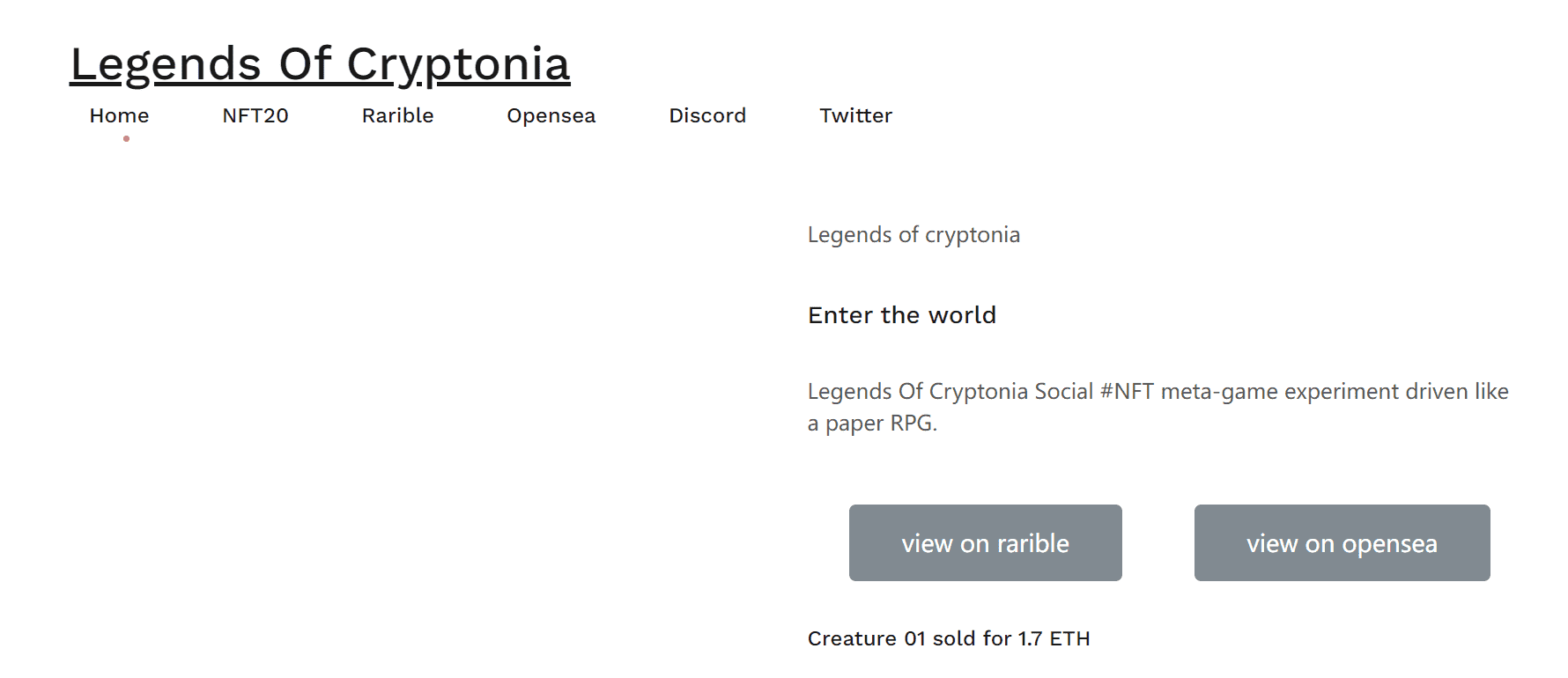Open the Rarible page from the nav menu

[397, 115]
